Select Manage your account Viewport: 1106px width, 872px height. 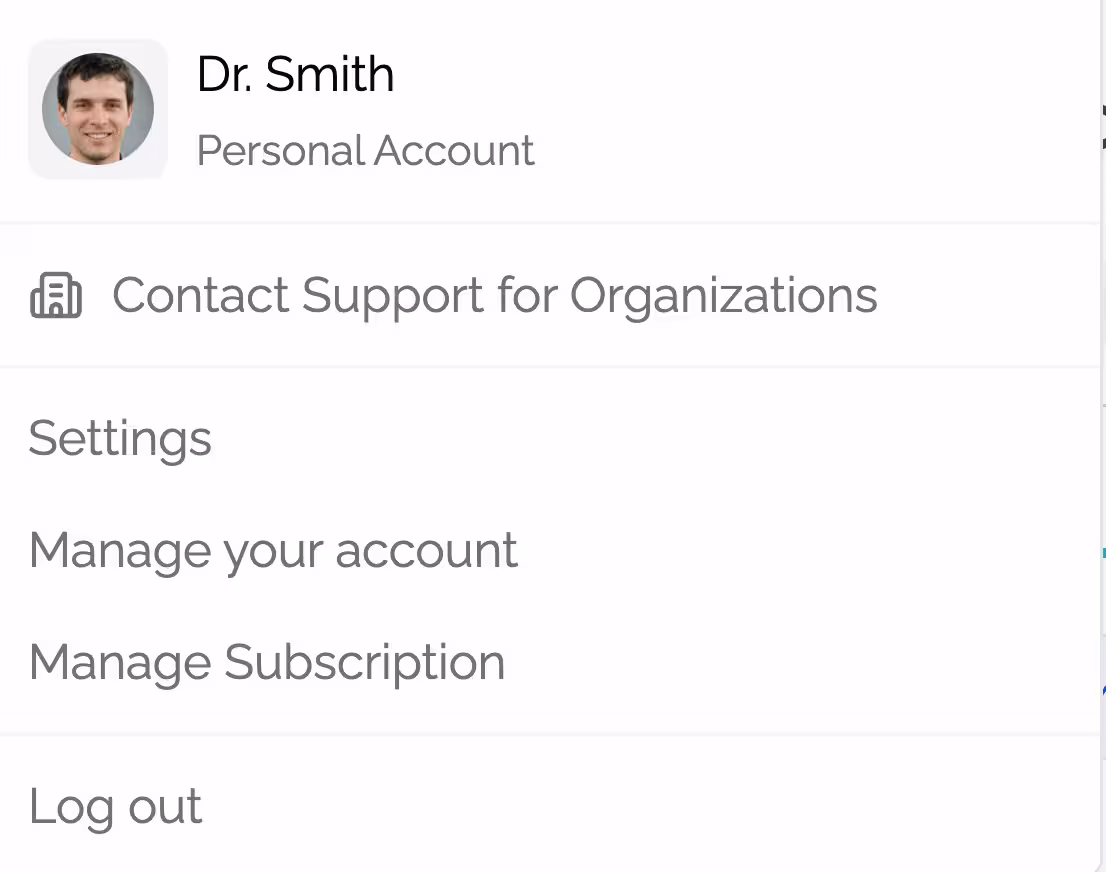point(273,550)
